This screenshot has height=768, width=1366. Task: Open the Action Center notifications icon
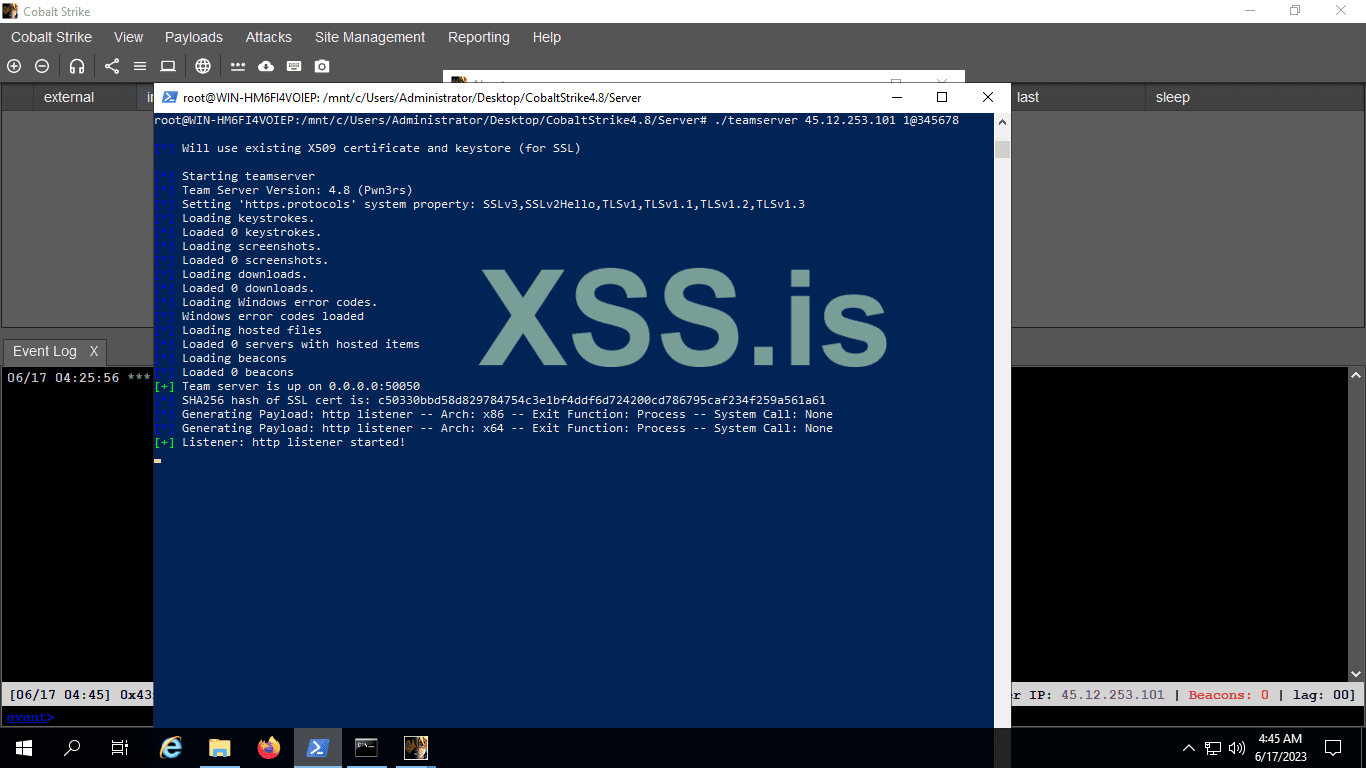click(x=1333, y=748)
